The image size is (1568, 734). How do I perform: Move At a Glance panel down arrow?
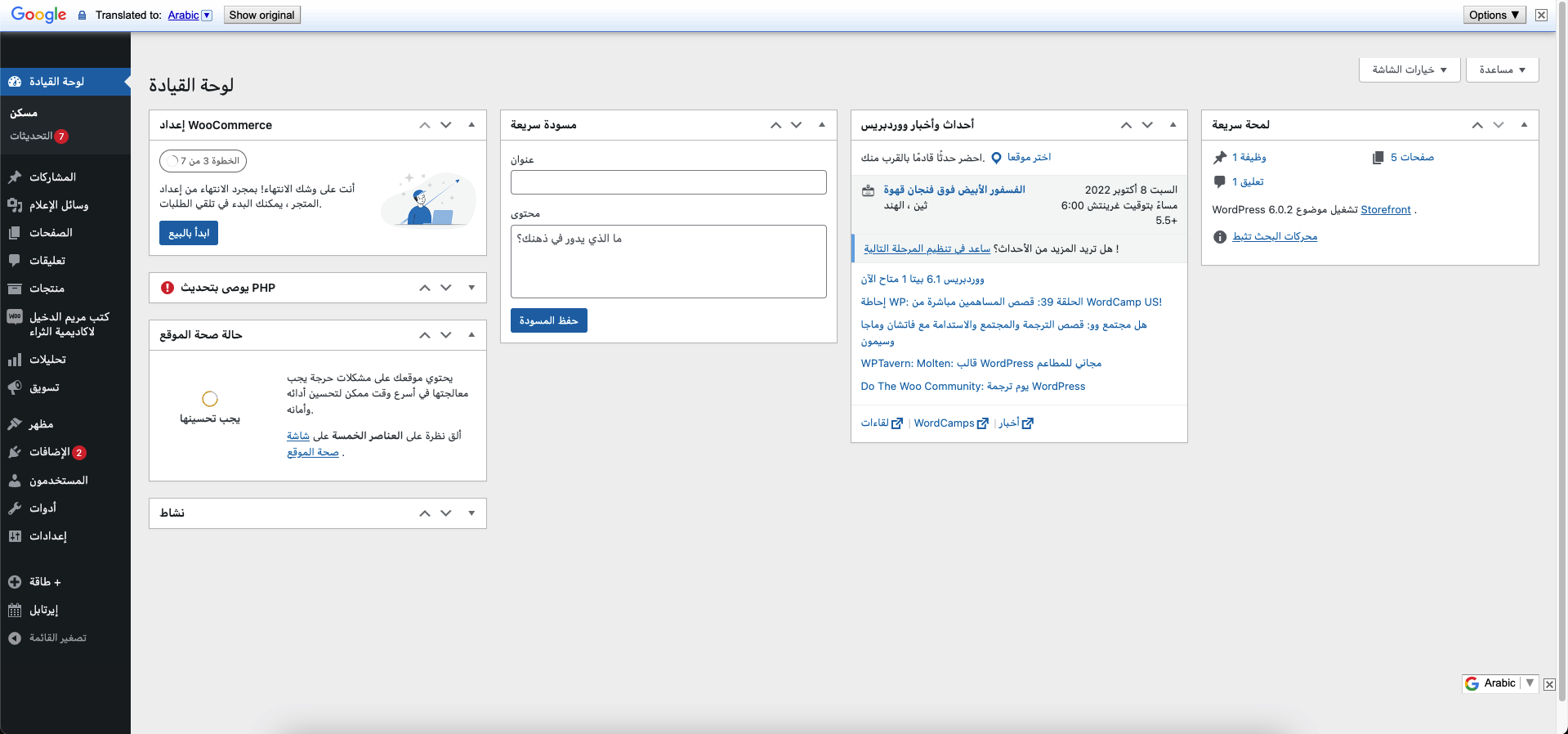1499,125
